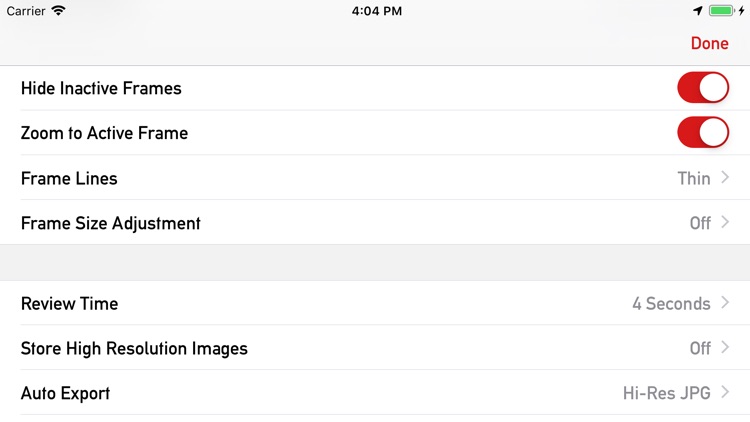This screenshot has width=750, height=422.
Task: Tap the Store High Resolution Images label
Action: 134,349
